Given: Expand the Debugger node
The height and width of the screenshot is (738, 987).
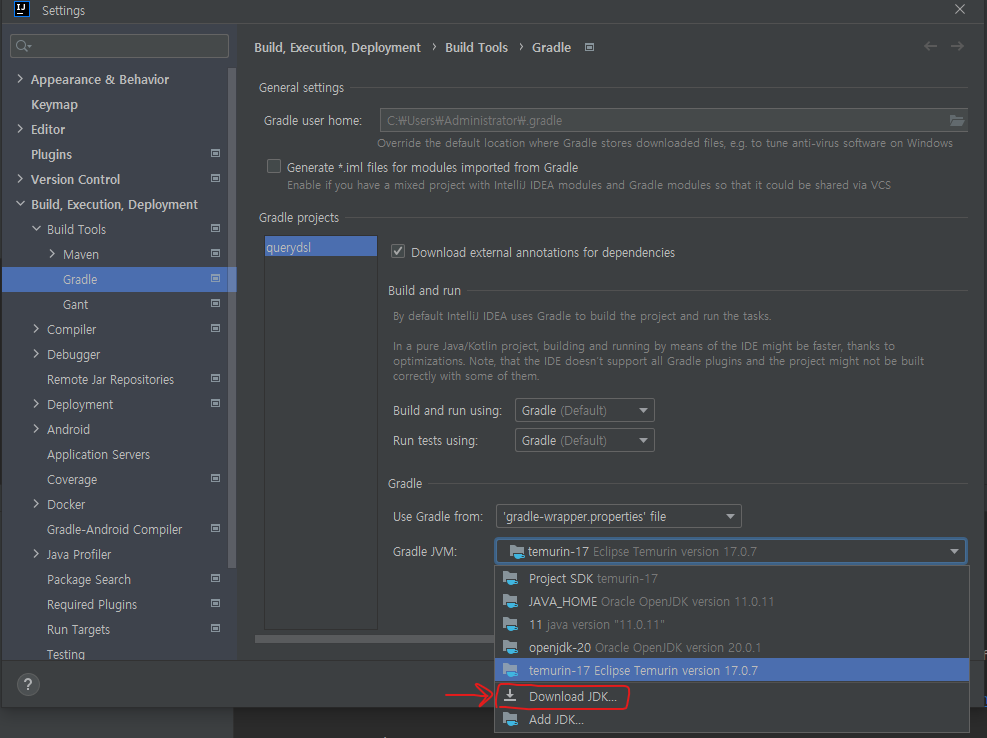Looking at the screenshot, I should coord(36,353).
